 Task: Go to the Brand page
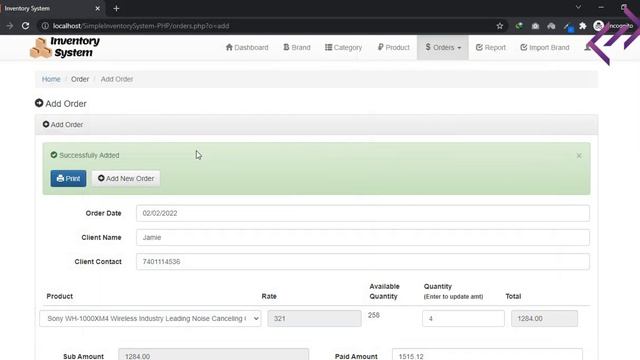pos(297,47)
